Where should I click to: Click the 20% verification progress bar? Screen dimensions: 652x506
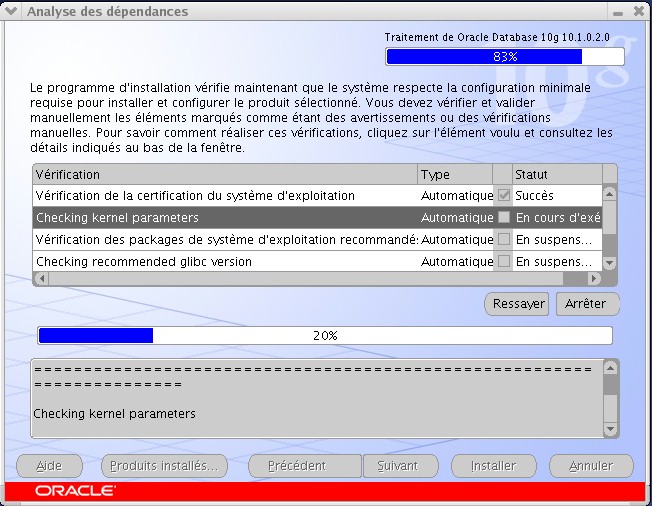point(325,336)
